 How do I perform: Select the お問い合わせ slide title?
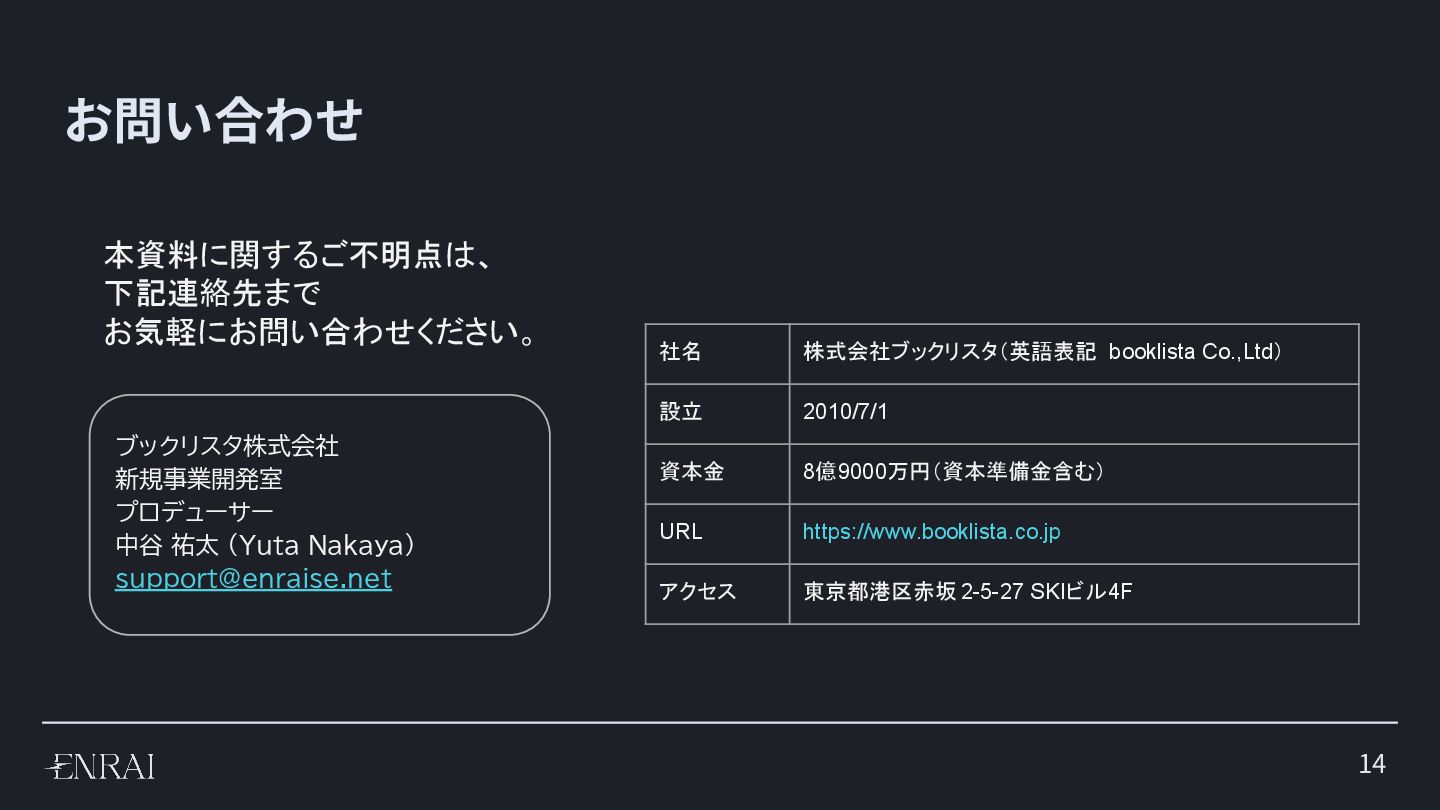click(x=213, y=120)
